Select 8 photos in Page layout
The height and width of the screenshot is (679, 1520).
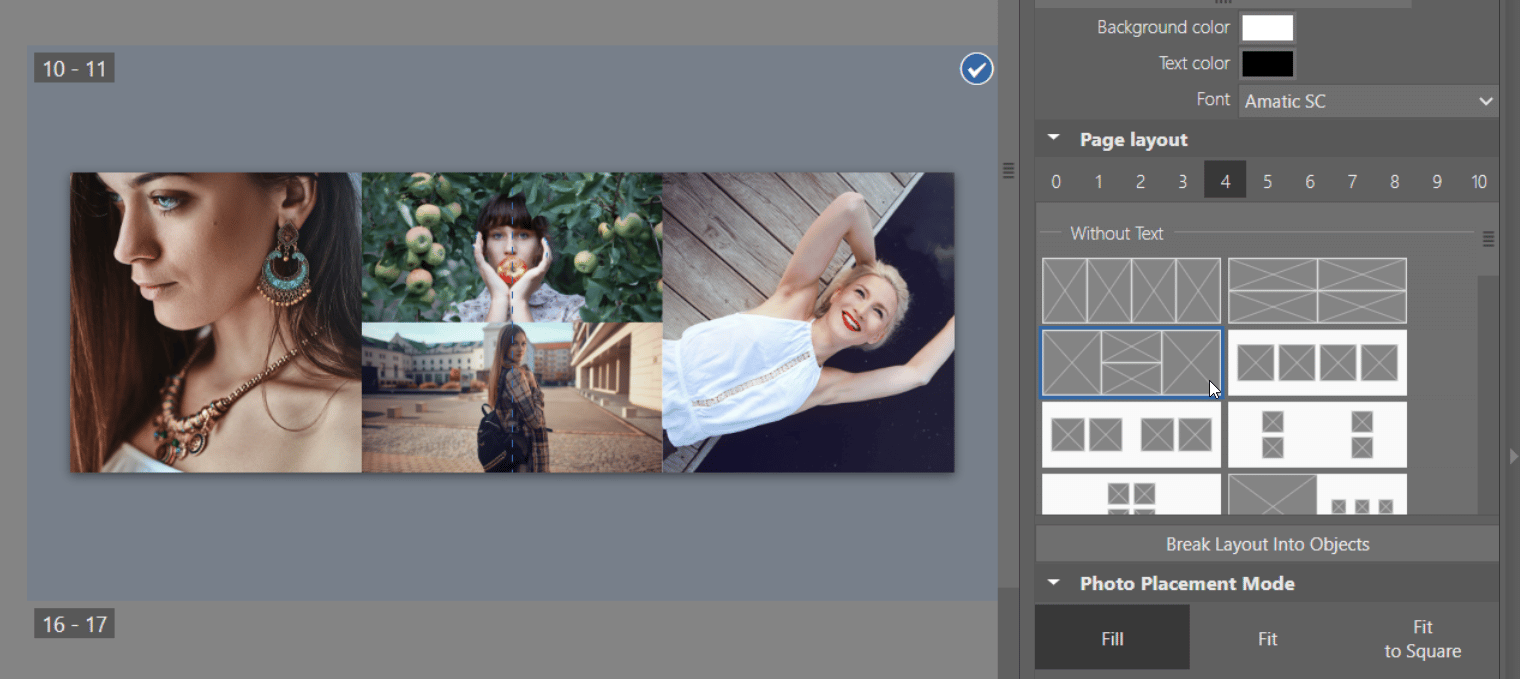[1394, 182]
